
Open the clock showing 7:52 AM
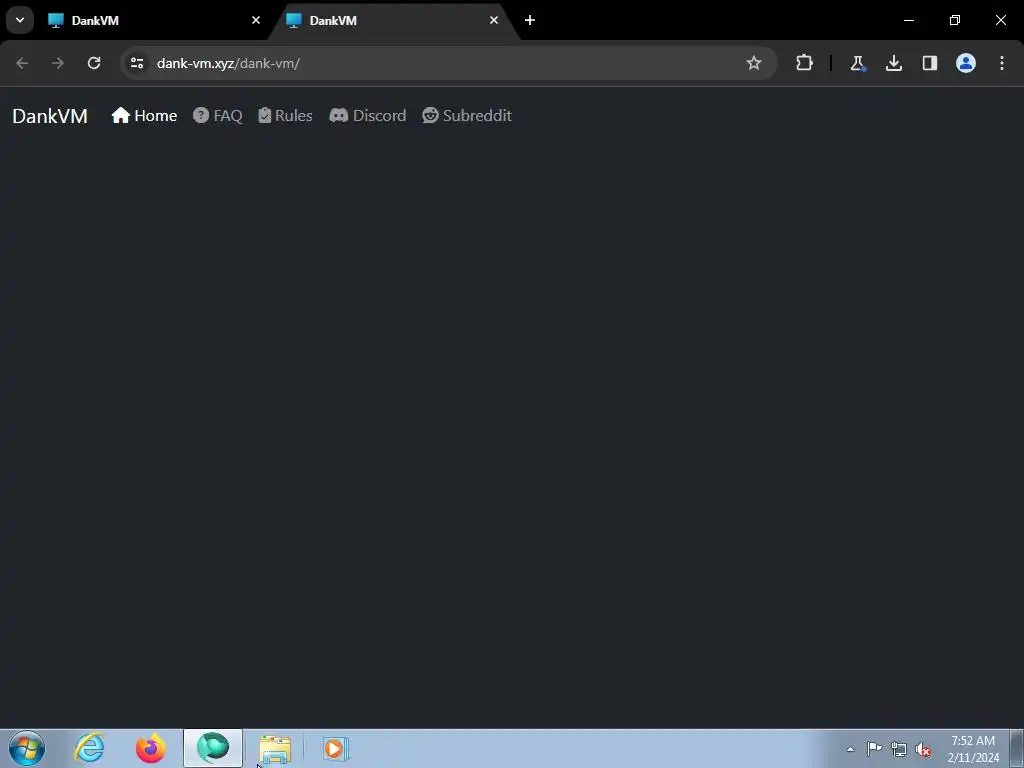973,749
